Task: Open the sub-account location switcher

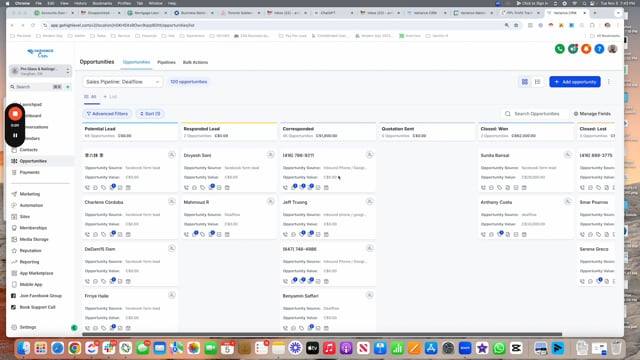Action: [x=40, y=71]
